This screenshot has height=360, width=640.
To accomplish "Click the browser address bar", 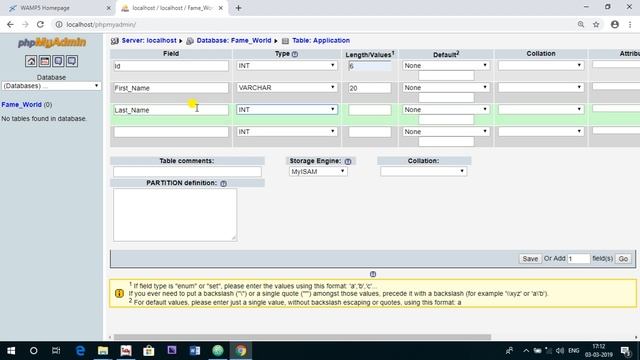I will tap(314, 24).
